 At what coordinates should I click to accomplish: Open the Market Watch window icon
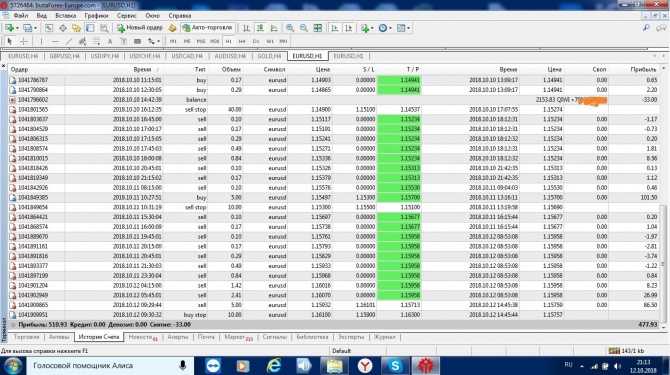49,28
